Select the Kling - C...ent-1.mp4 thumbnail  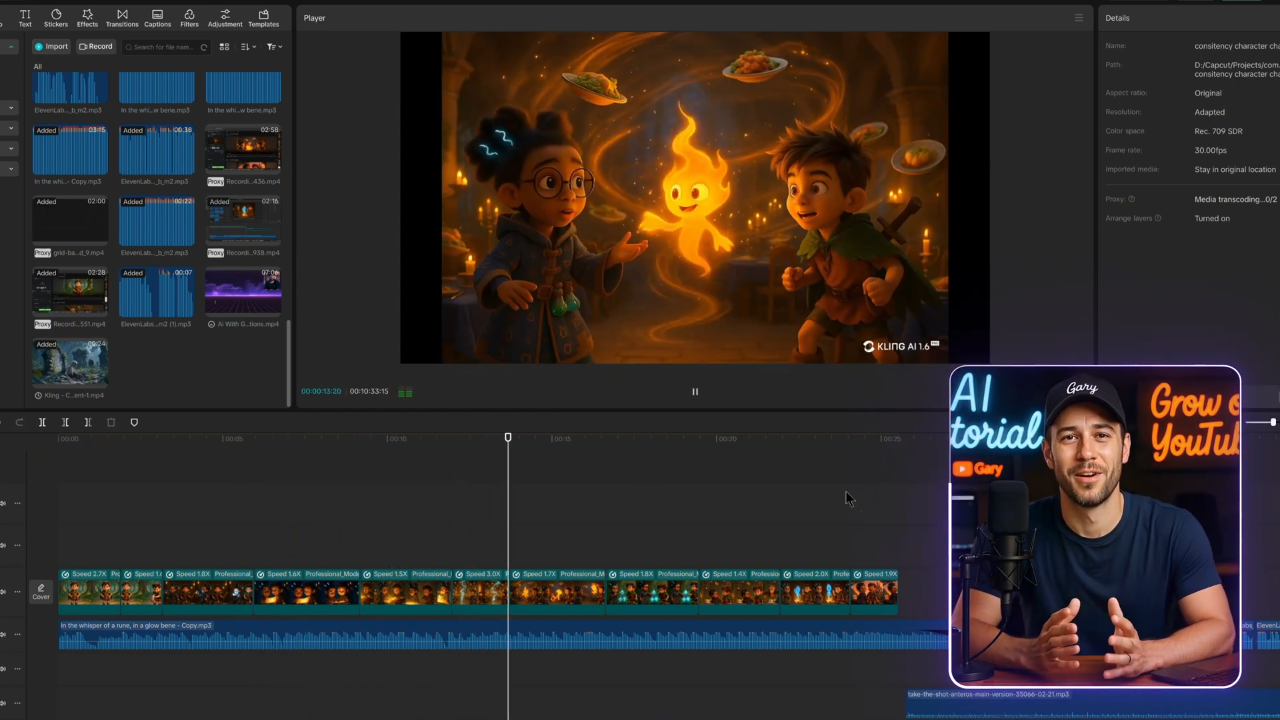[x=70, y=363]
